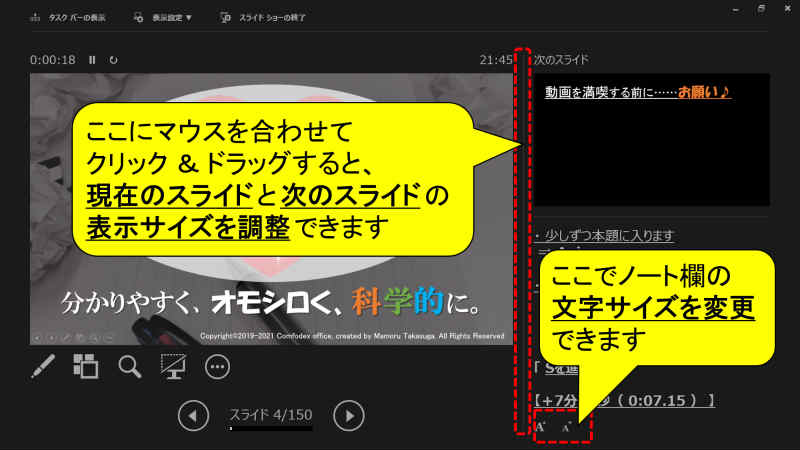Select the pen and laser pointer tool
The image size is (800, 450).
tap(43, 366)
